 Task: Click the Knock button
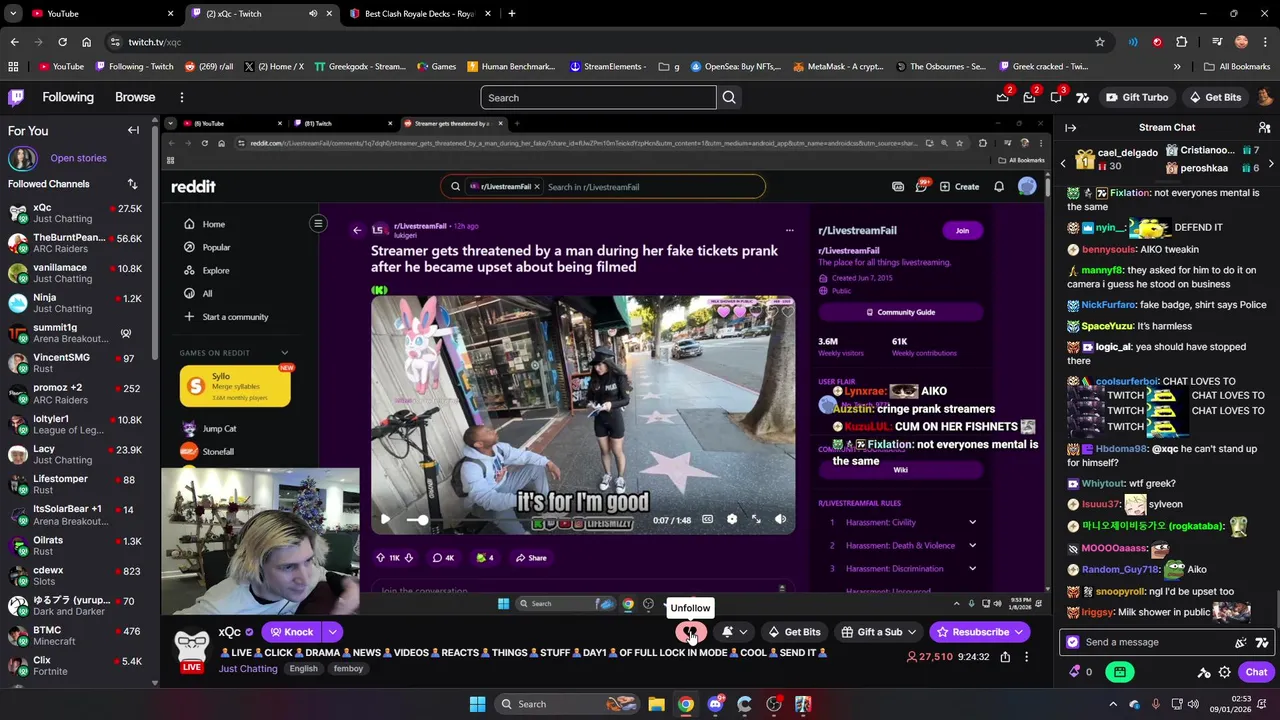[x=291, y=632]
